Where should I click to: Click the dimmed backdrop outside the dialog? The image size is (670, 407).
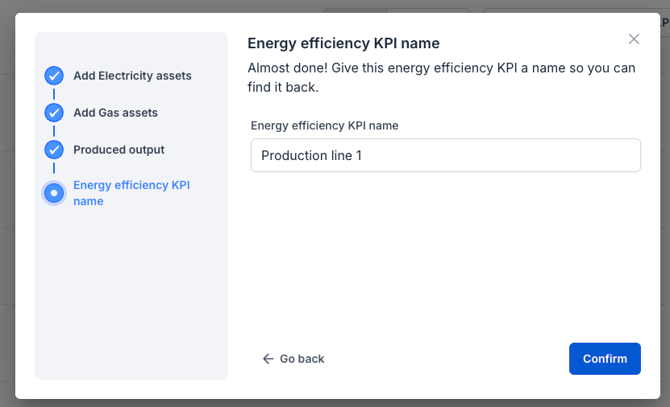coord(7,200)
